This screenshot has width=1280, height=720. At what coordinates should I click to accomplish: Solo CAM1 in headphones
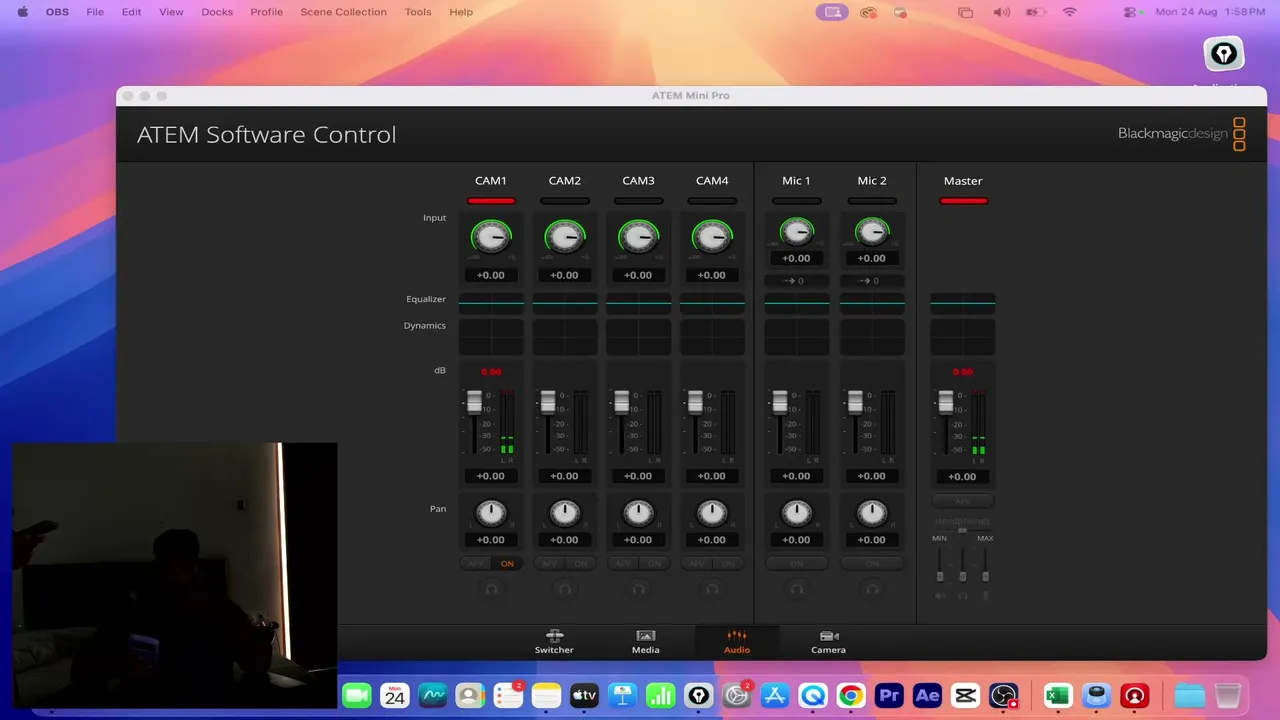click(491, 589)
